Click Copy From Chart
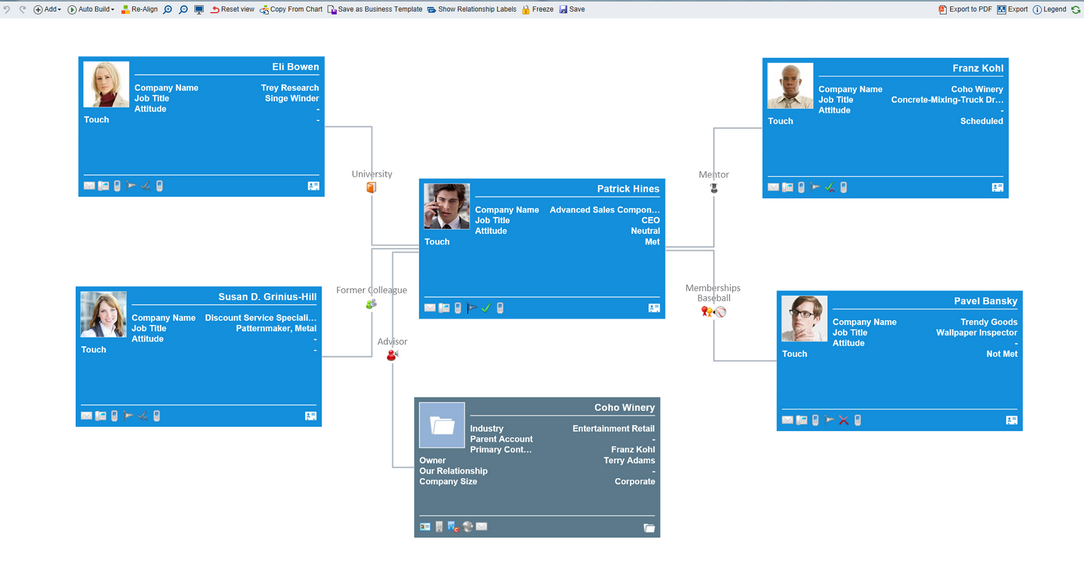The width and height of the screenshot is (1084, 579). 291,9
